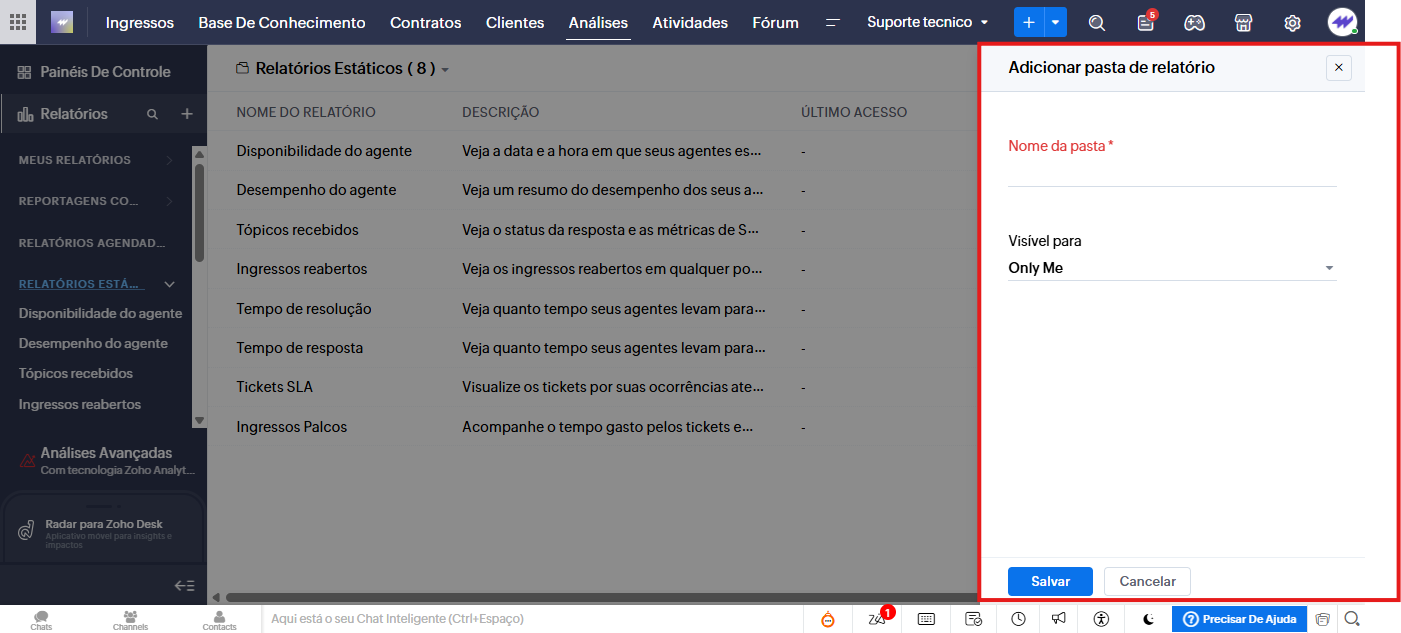Viewport: 1401px width, 633px height.
Task: Open the accessibility options icon
Action: tap(1101, 619)
